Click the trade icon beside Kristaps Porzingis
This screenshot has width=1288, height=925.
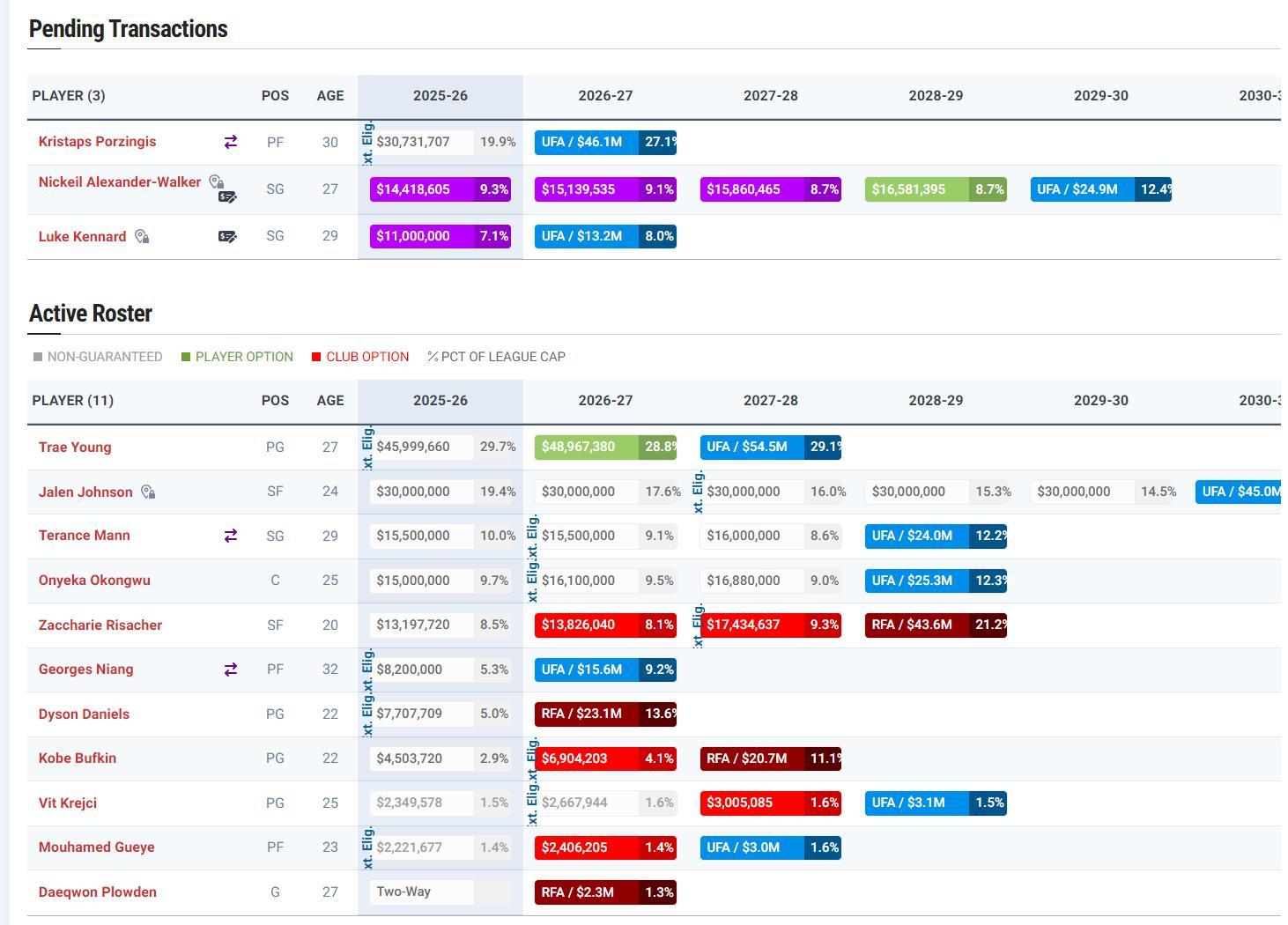(231, 142)
